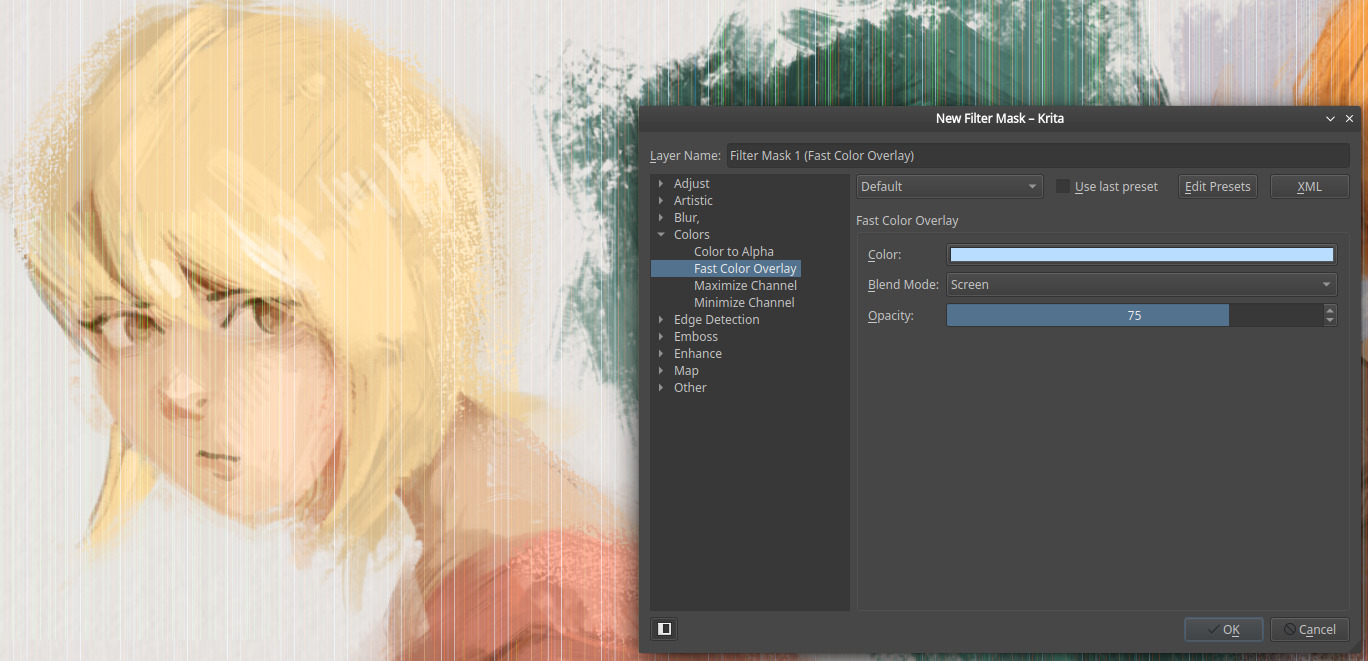
Task: Select the Color to Alpha filter
Action: 734,252
